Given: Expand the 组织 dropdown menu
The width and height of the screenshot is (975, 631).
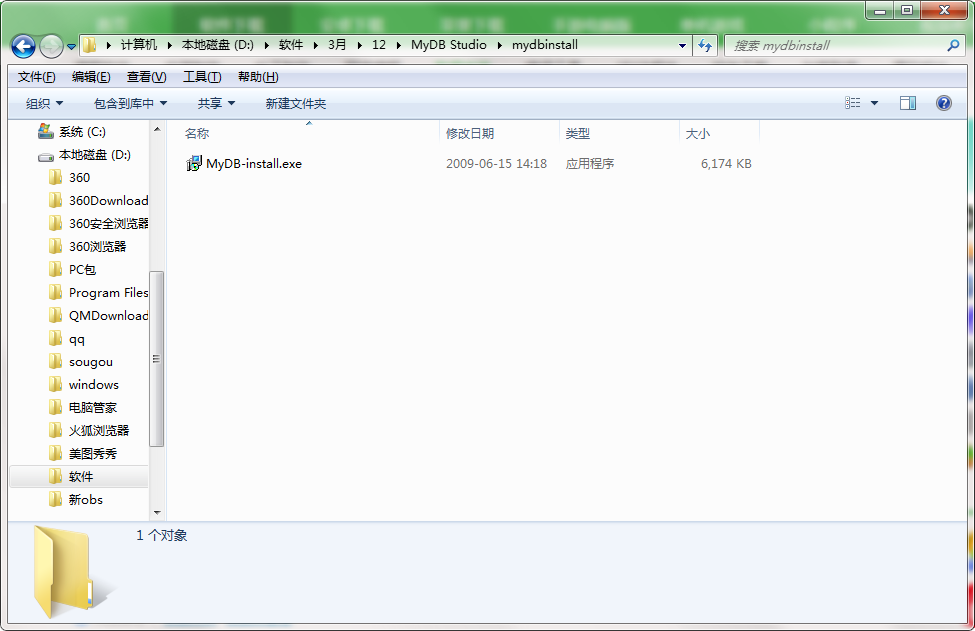Looking at the screenshot, I should (45, 102).
